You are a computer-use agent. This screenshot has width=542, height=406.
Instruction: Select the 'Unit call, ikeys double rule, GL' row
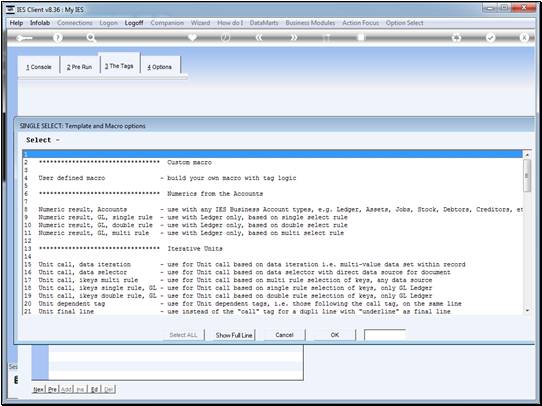point(273,296)
